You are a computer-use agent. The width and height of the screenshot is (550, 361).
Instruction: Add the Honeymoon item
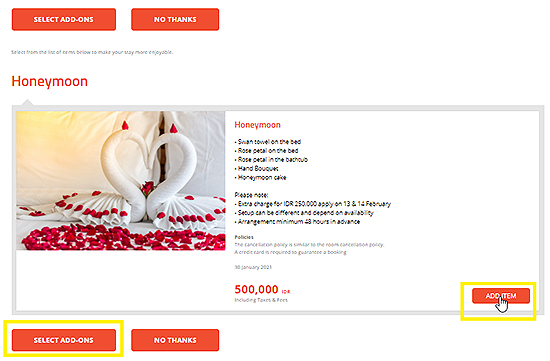[501, 296]
